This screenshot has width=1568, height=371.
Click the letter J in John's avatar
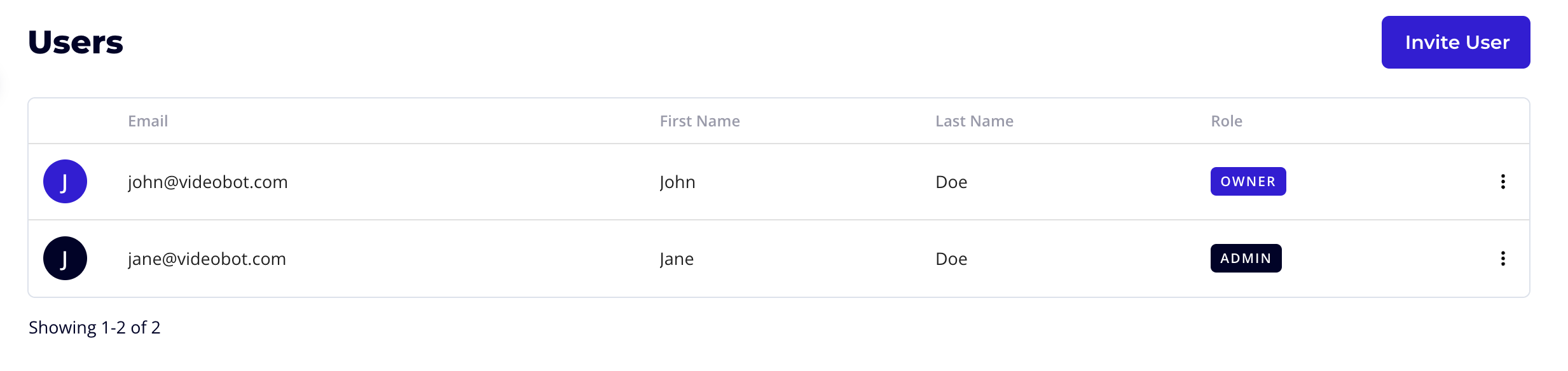[x=64, y=183]
